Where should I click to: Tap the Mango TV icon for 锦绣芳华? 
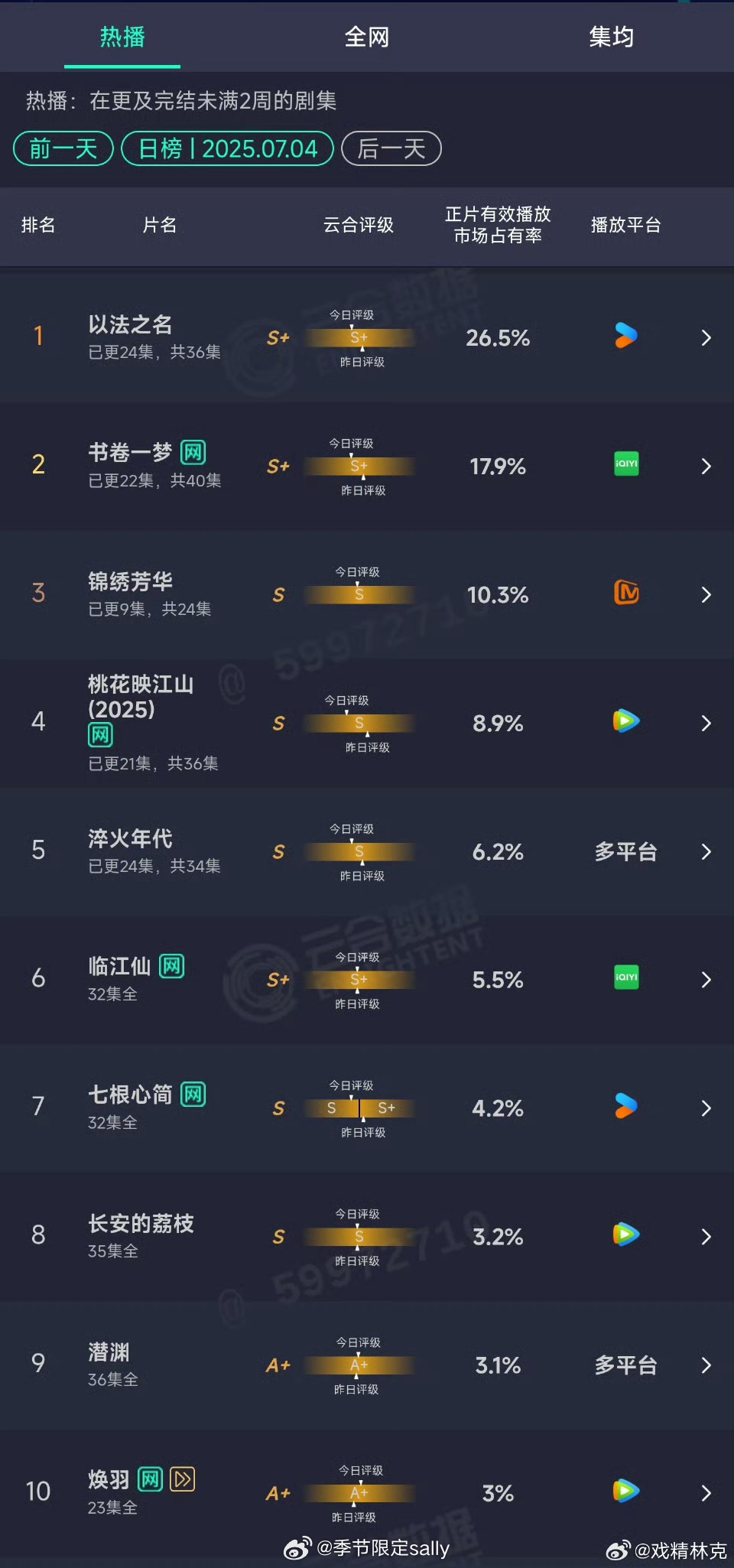click(x=626, y=593)
